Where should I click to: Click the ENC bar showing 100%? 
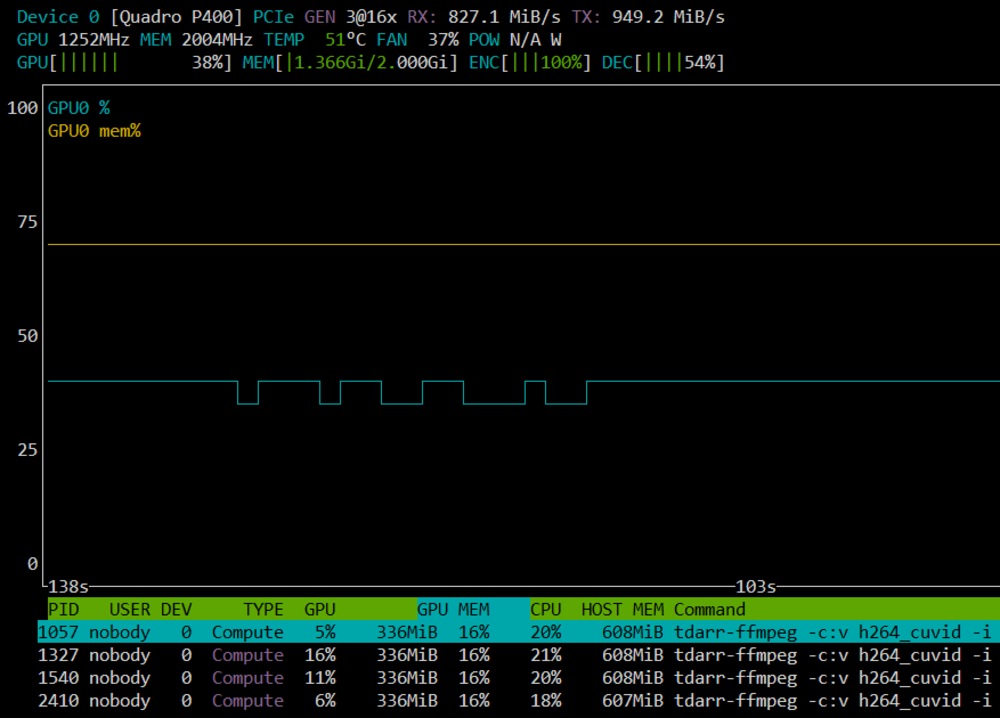tap(530, 62)
